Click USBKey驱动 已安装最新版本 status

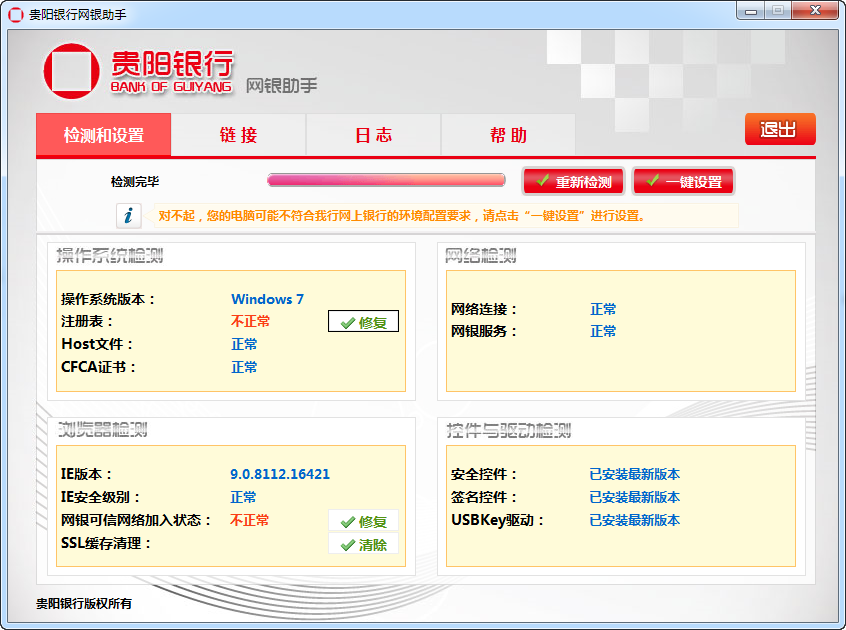pyautogui.click(x=634, y=520)
